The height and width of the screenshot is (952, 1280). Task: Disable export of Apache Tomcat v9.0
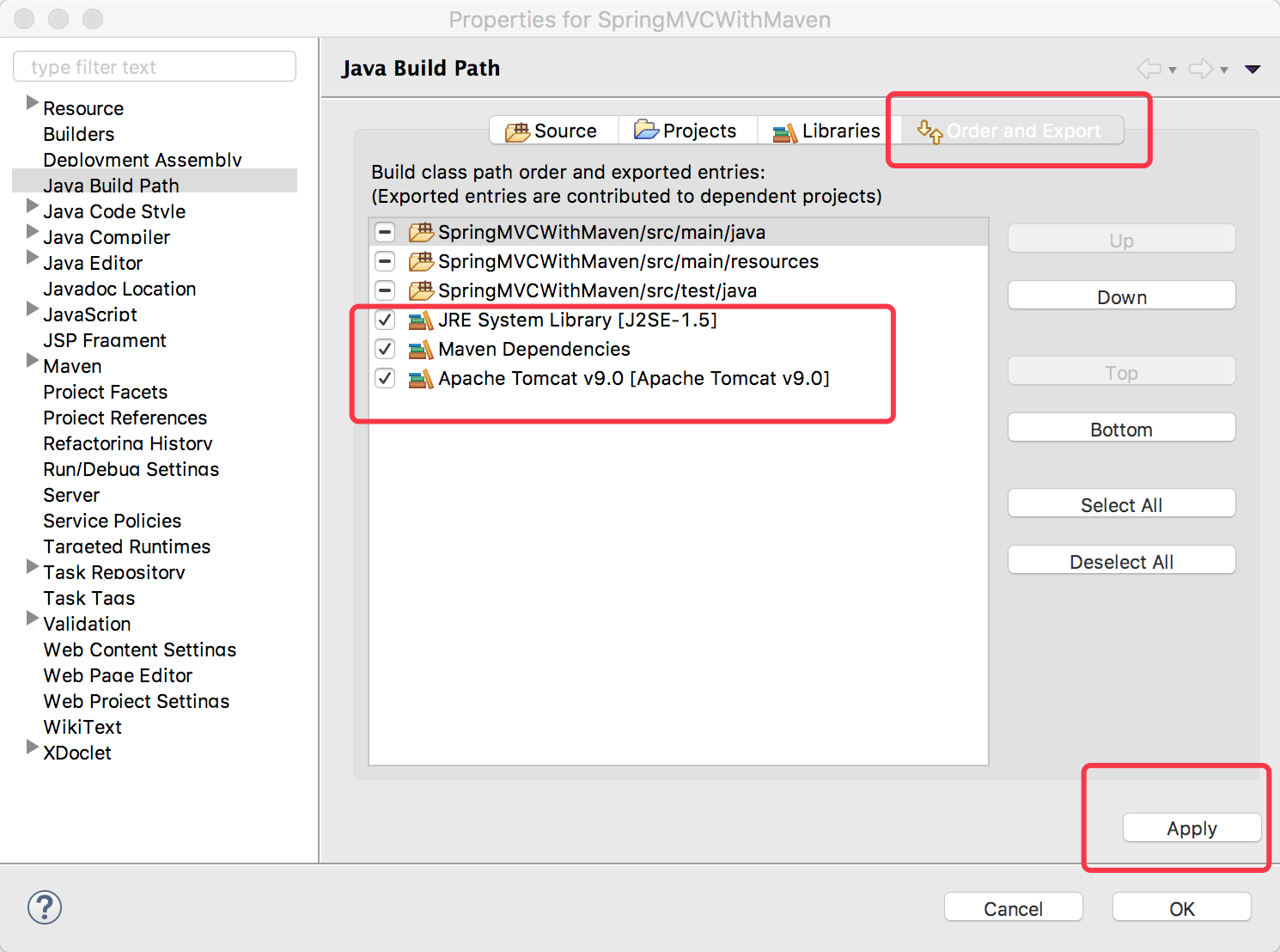point(384,378)
